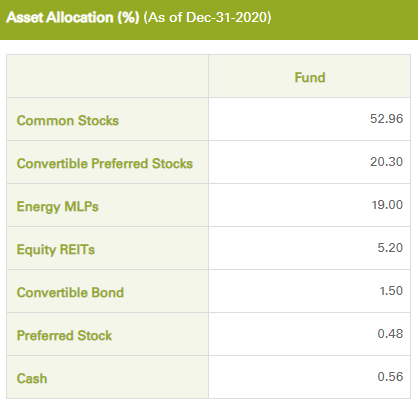Click the blank area beside Energy MLPs value
Viewport: 418px width, 407px height.
coord(287,205)
